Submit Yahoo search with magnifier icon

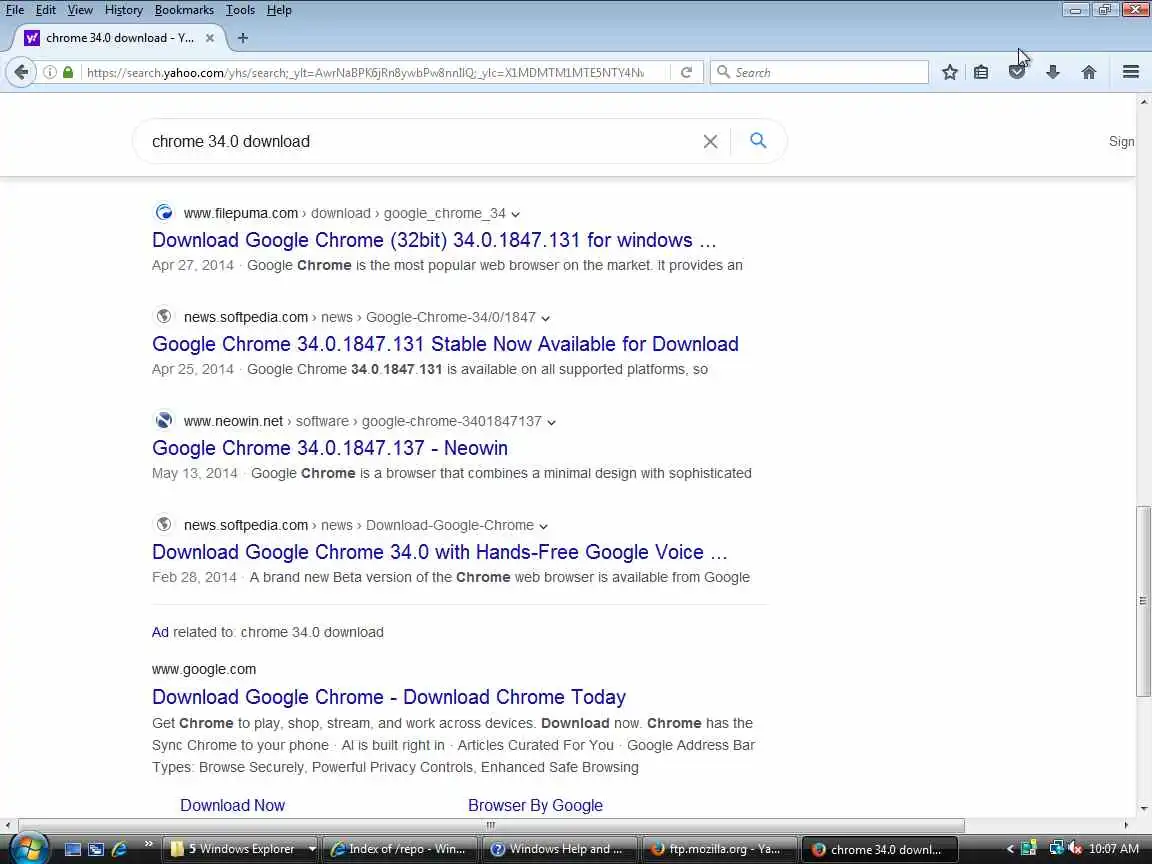pyautogui.click(x=758, y=140)
